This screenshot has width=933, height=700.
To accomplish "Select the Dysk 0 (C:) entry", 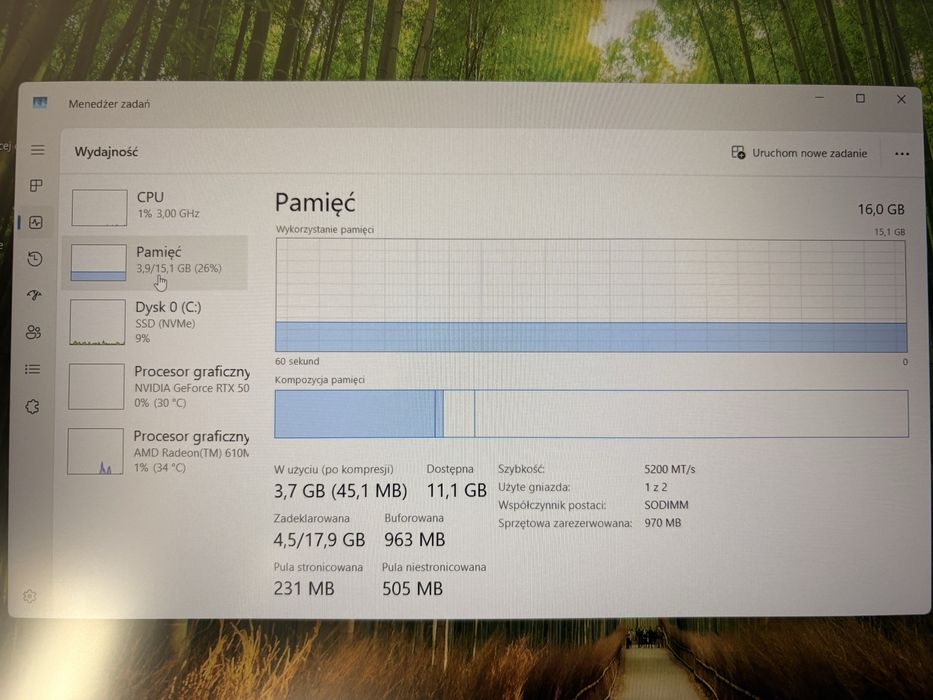I will pyautogui.click(x=155, y=322).
